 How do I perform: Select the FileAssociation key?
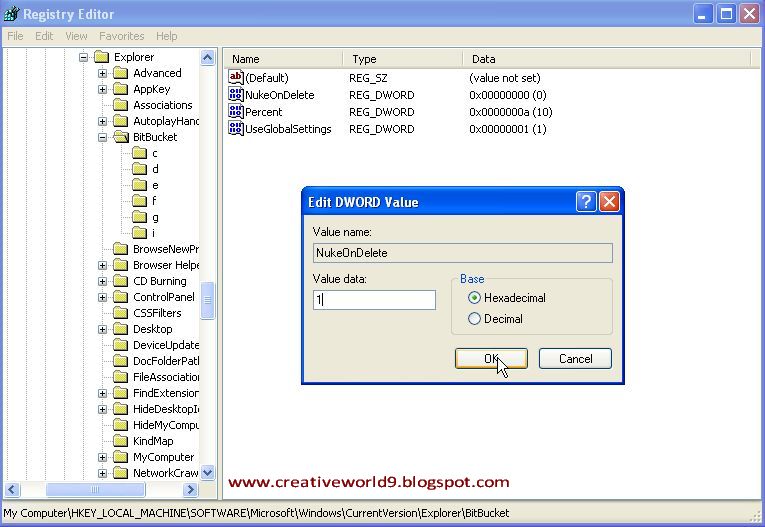point(166,377)
